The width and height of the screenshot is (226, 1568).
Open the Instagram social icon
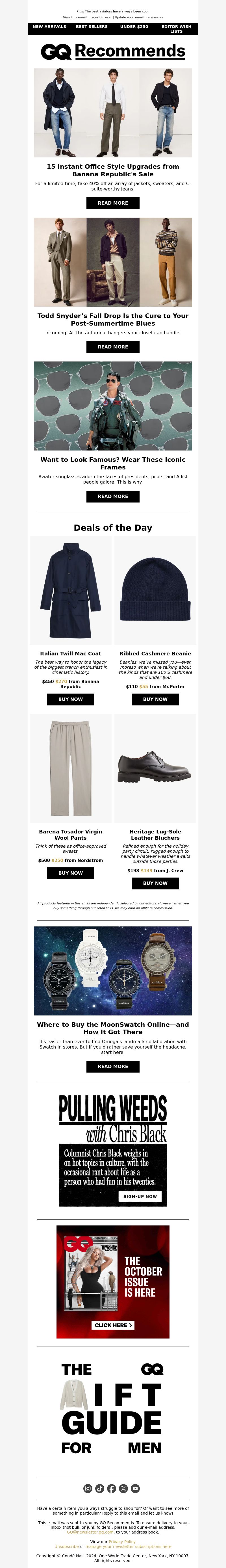click(x=88, y=1488)
